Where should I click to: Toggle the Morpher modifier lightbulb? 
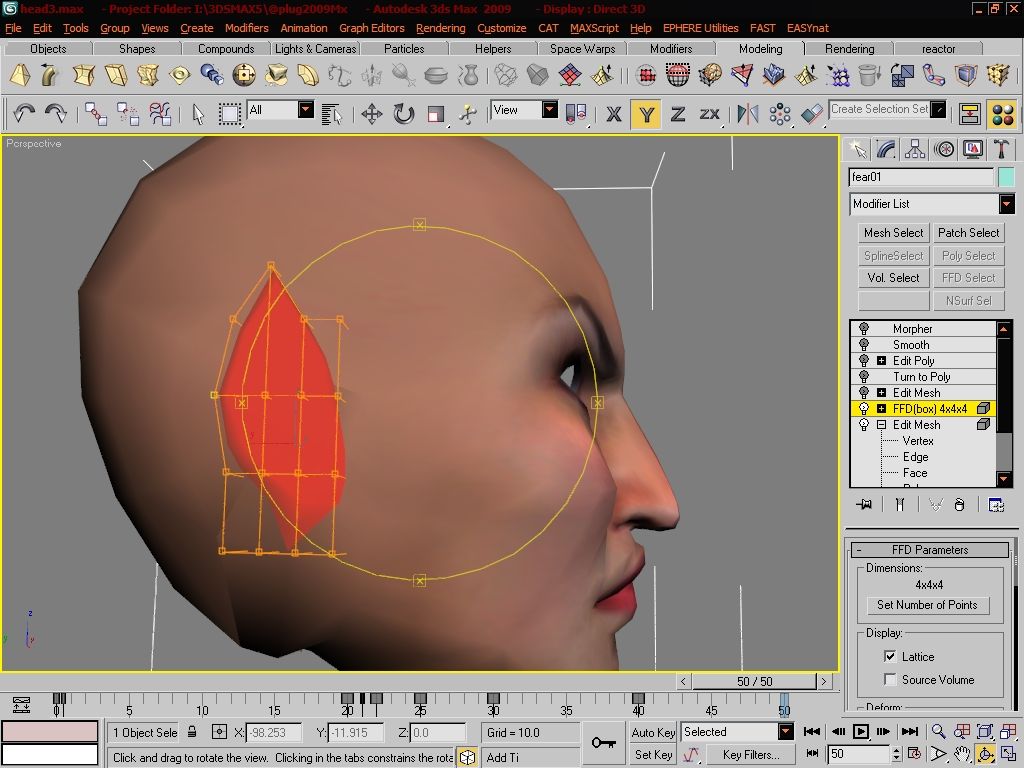[864, 328]
